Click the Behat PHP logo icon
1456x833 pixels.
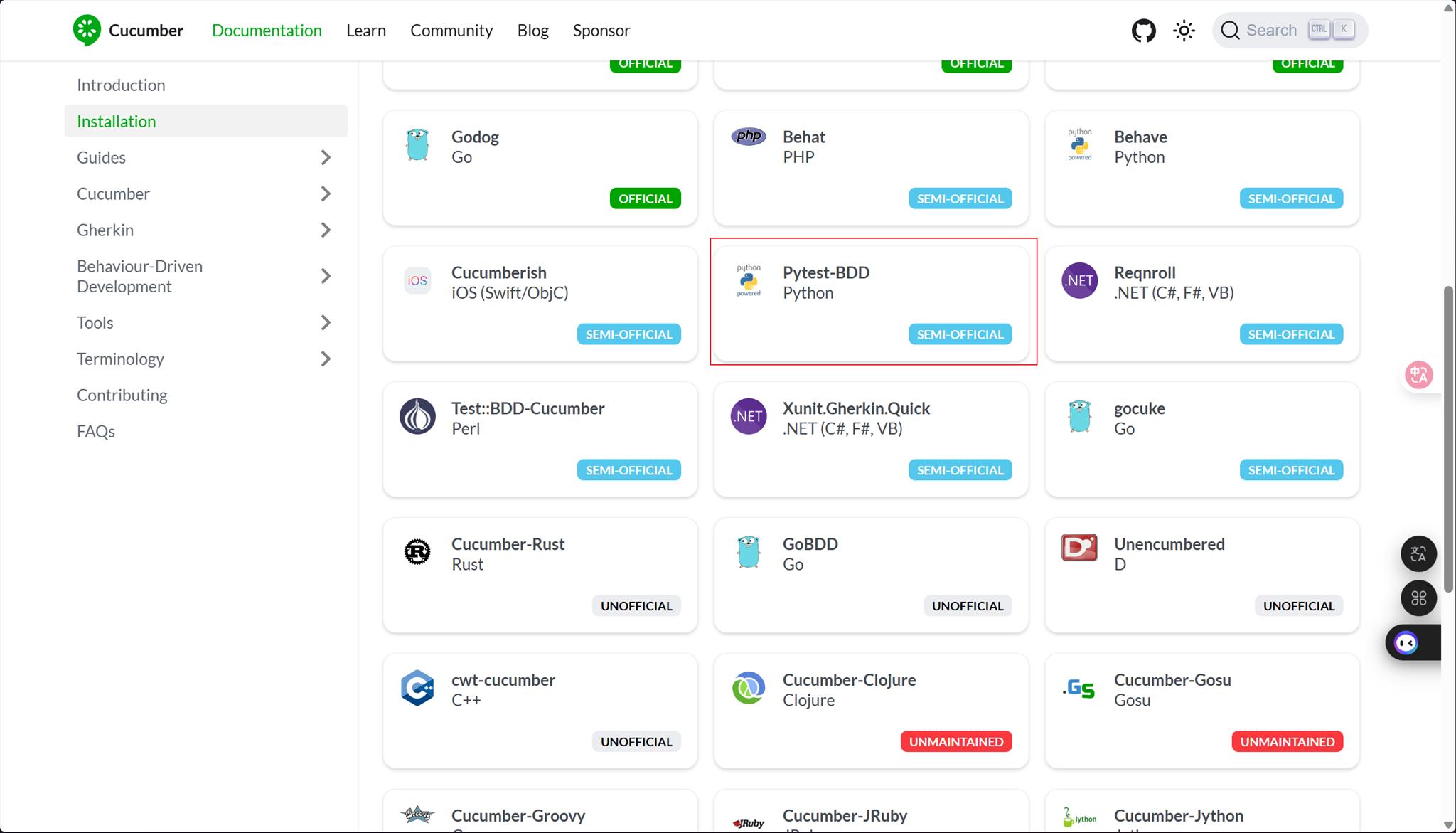coord(749,136)
